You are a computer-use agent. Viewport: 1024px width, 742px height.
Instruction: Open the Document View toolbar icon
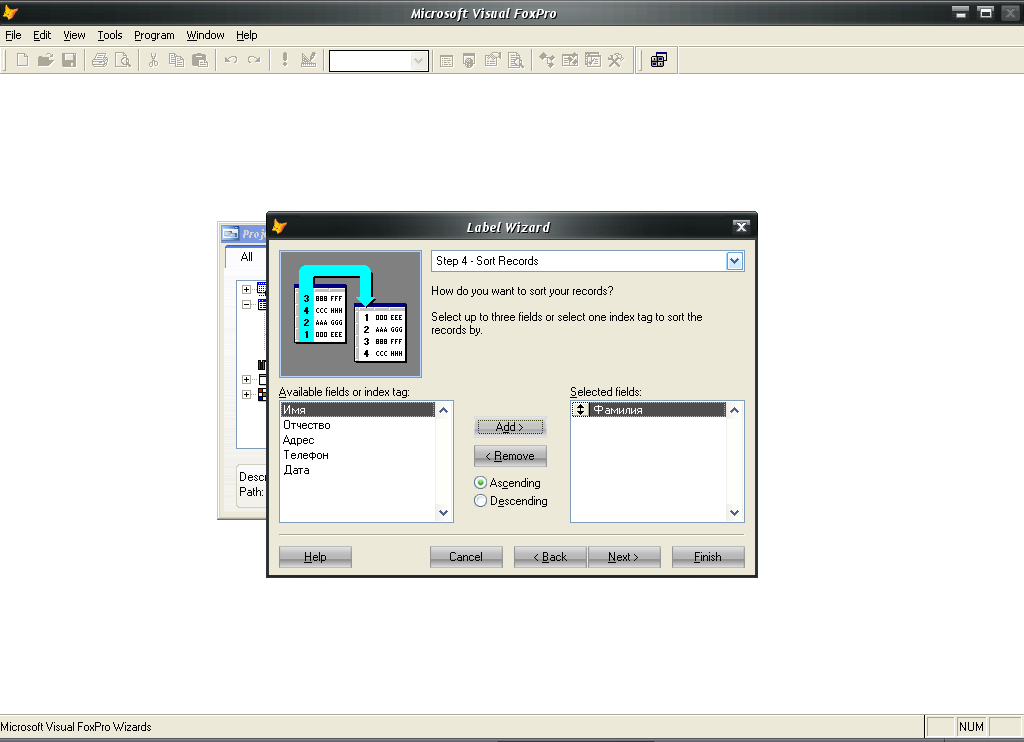516,61
